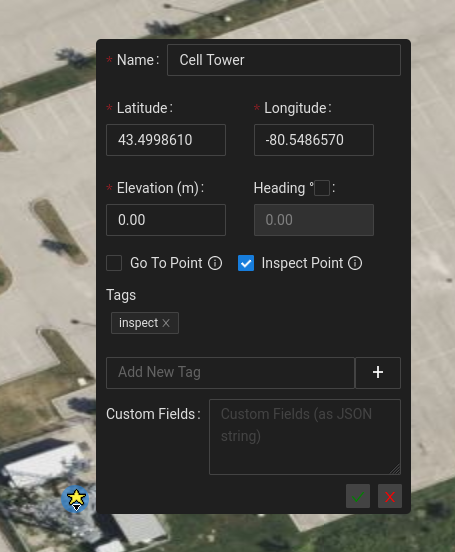Click the Name field containing Cell Tower
Viewport: 455px width, 552px height.
click(284, 60)
